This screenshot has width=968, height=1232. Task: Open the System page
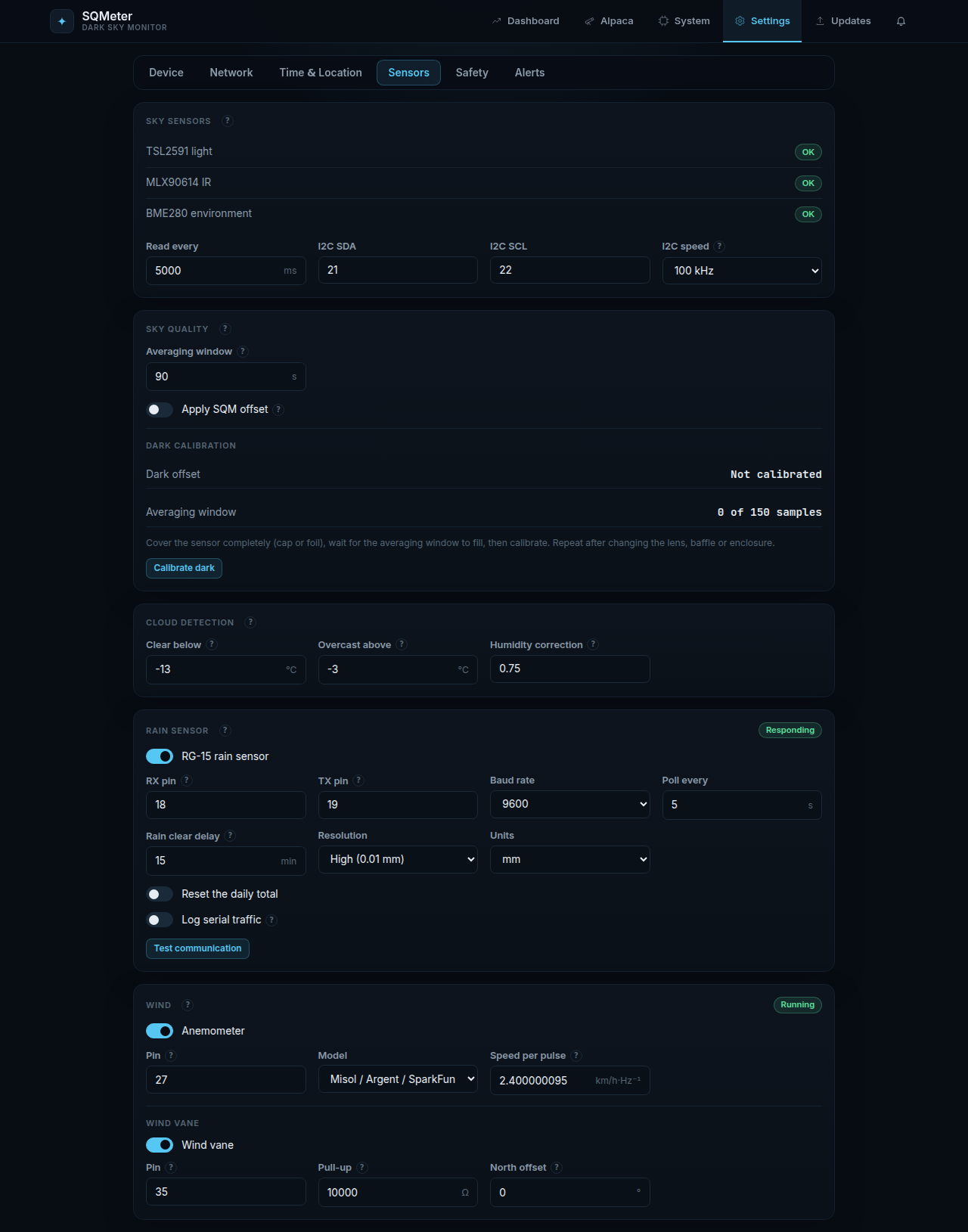coord(684,21)
